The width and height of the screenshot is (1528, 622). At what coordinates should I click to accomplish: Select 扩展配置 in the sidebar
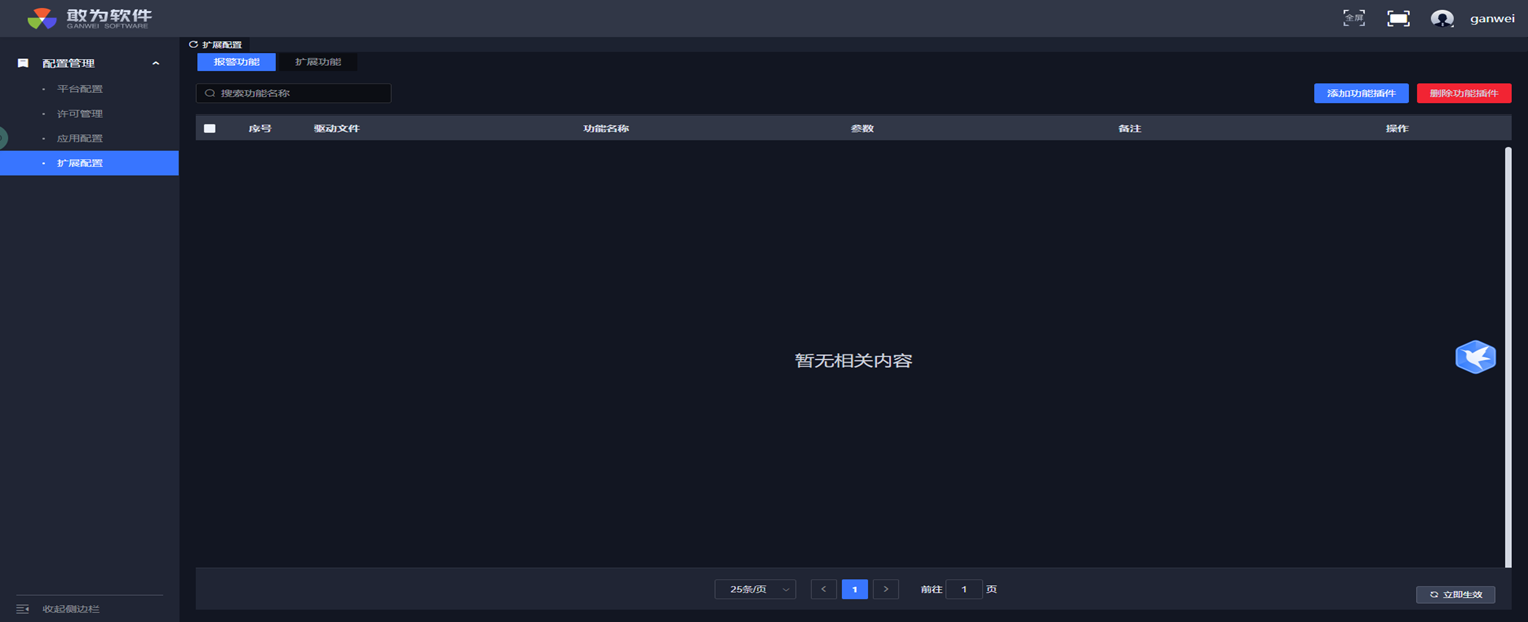tap(89, 163)
